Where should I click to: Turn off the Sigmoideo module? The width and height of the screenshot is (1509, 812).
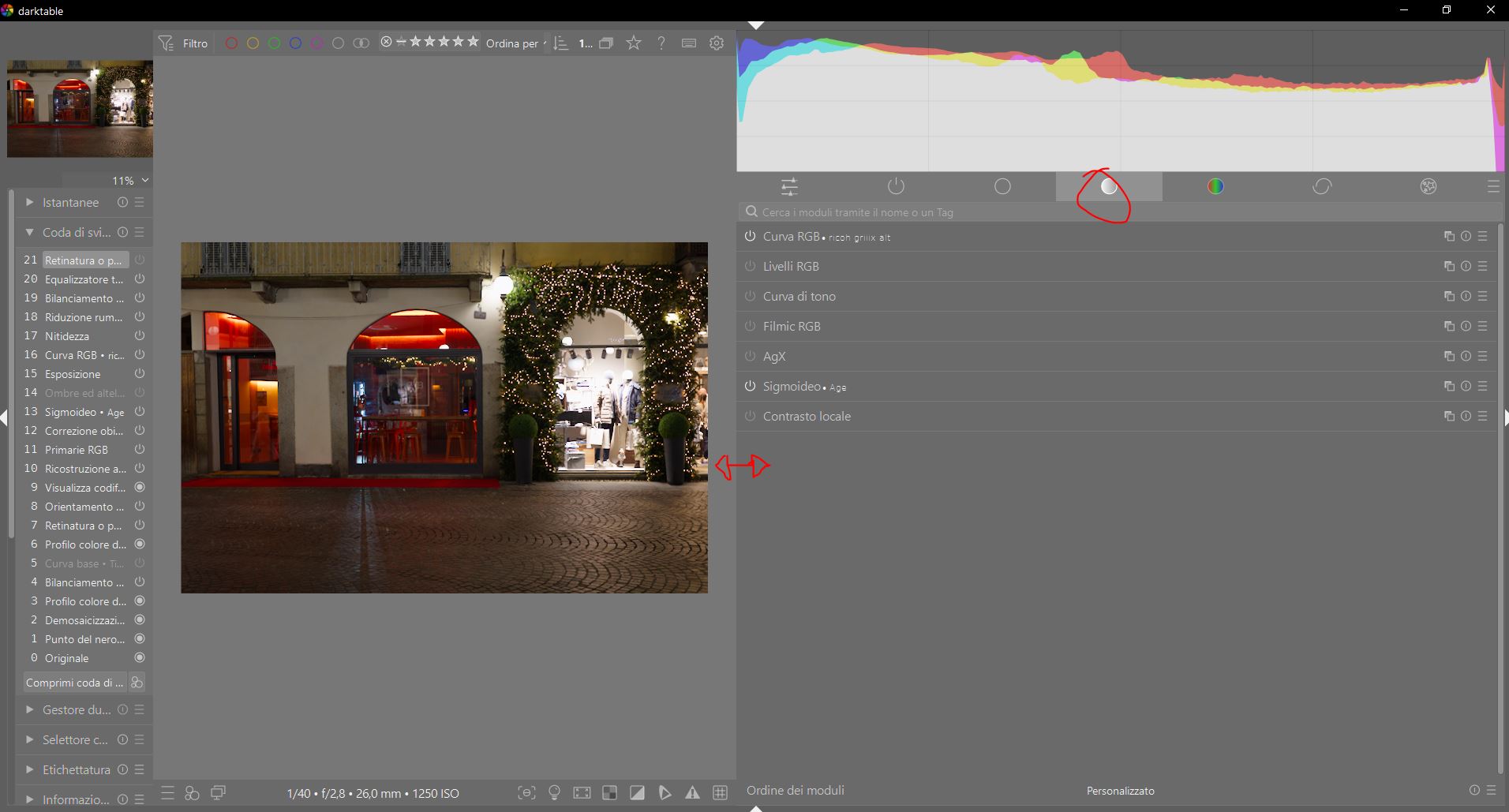point(750,387)
